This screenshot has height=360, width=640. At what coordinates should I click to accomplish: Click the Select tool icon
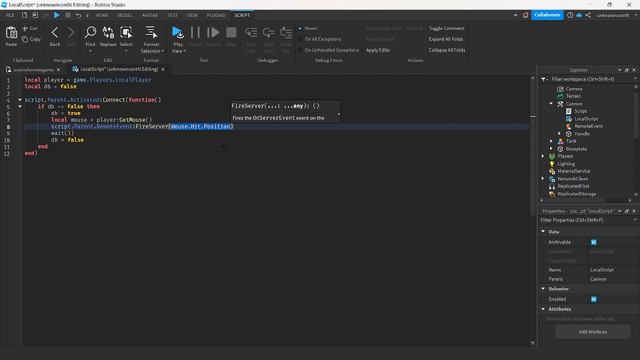click(x=126, y=33)
